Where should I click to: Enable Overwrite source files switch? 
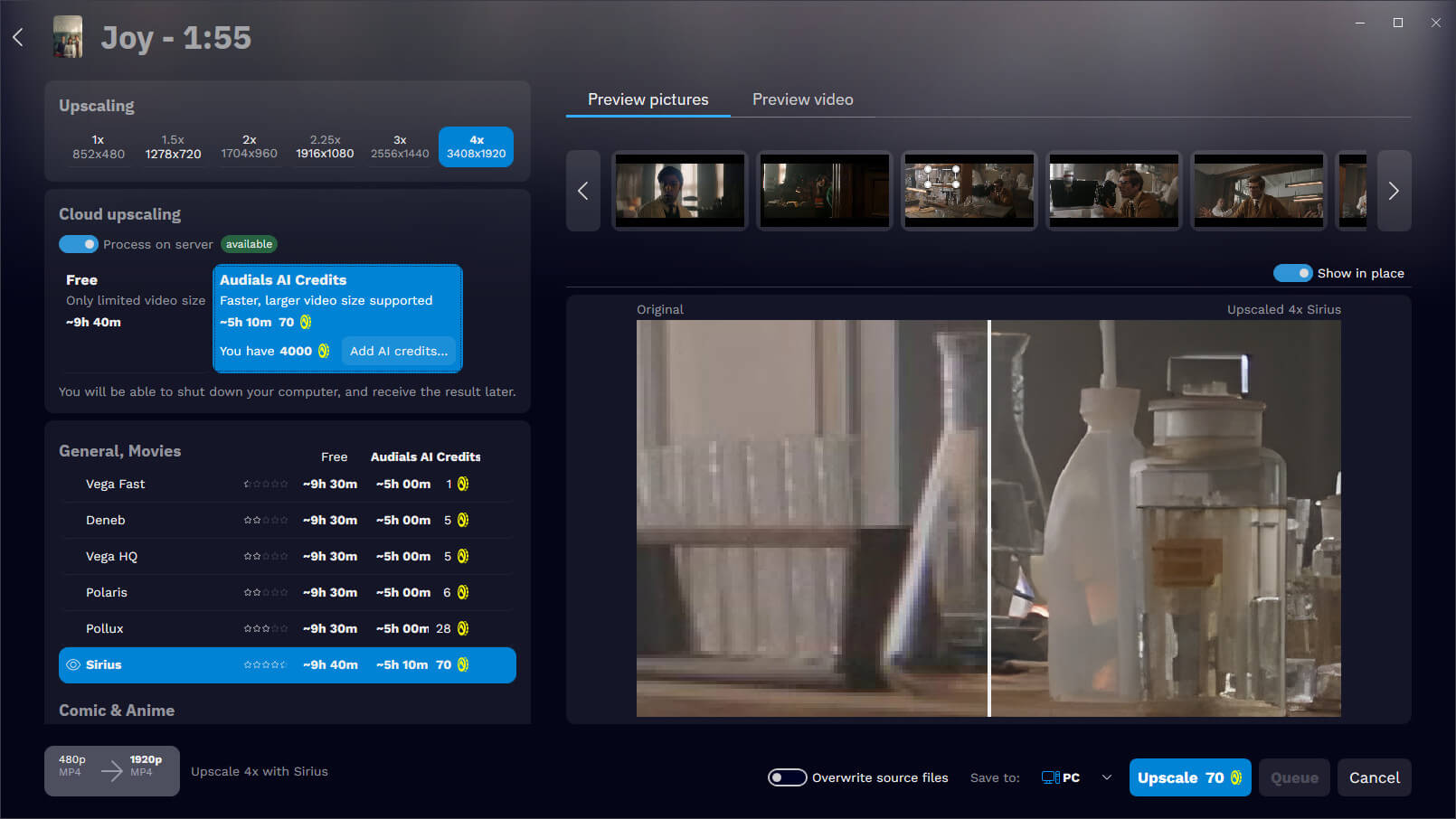pyautogui.click(x=787, y=777)
